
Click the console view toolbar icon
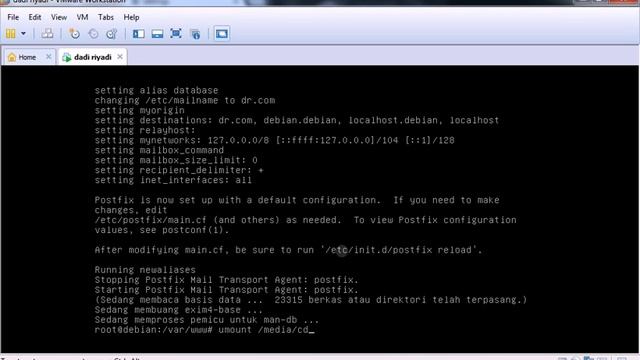point(222,33)
